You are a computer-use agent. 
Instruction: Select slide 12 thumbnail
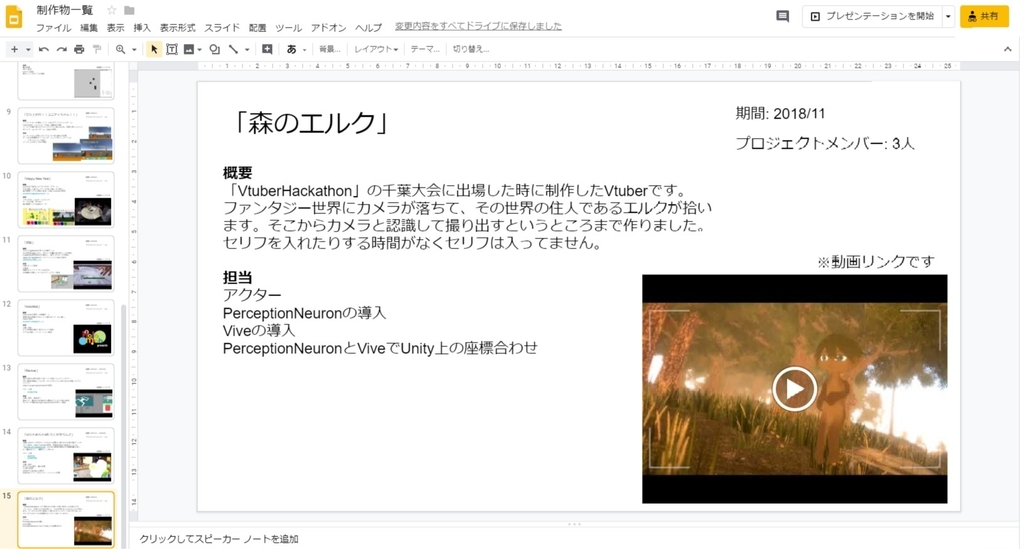tap(66, 327)
